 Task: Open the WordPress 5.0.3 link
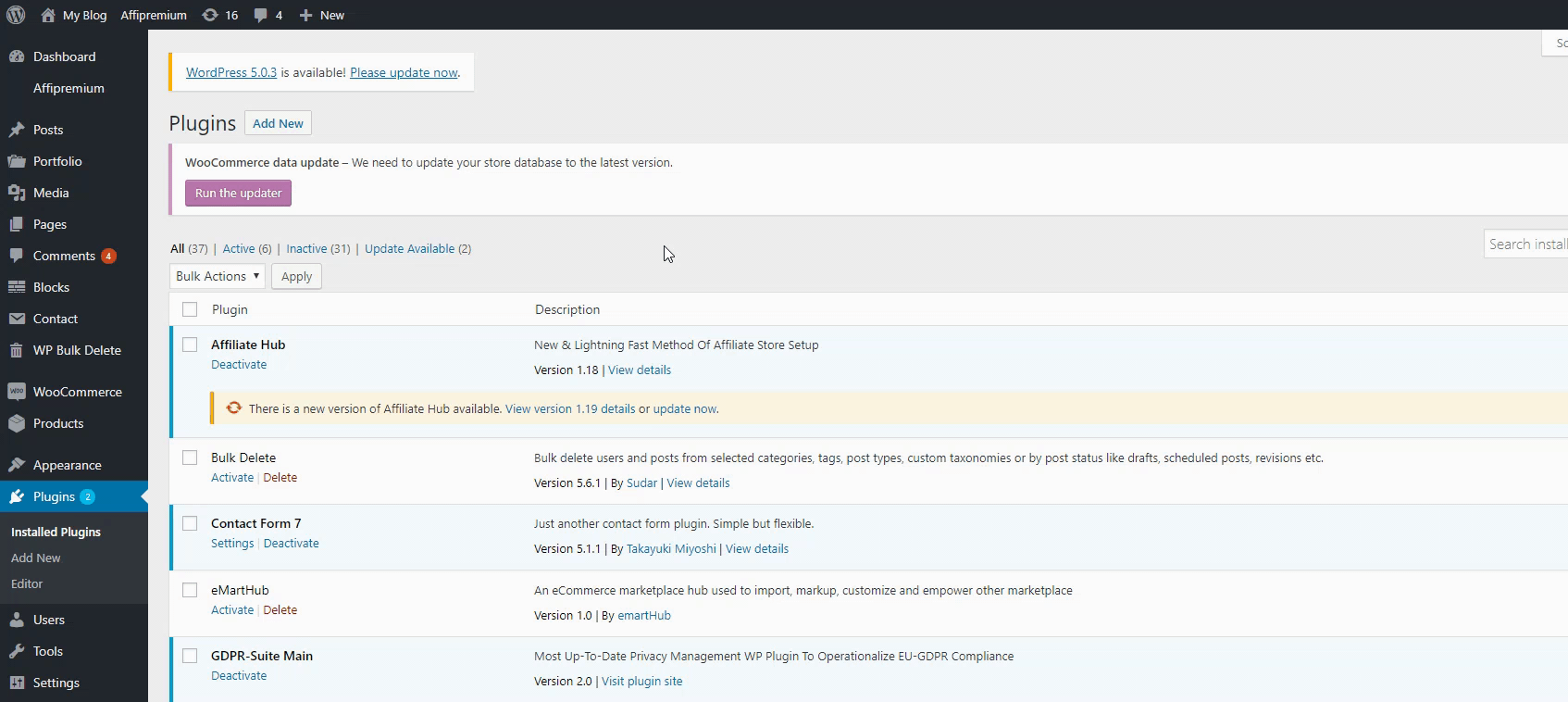pos(231,72)
